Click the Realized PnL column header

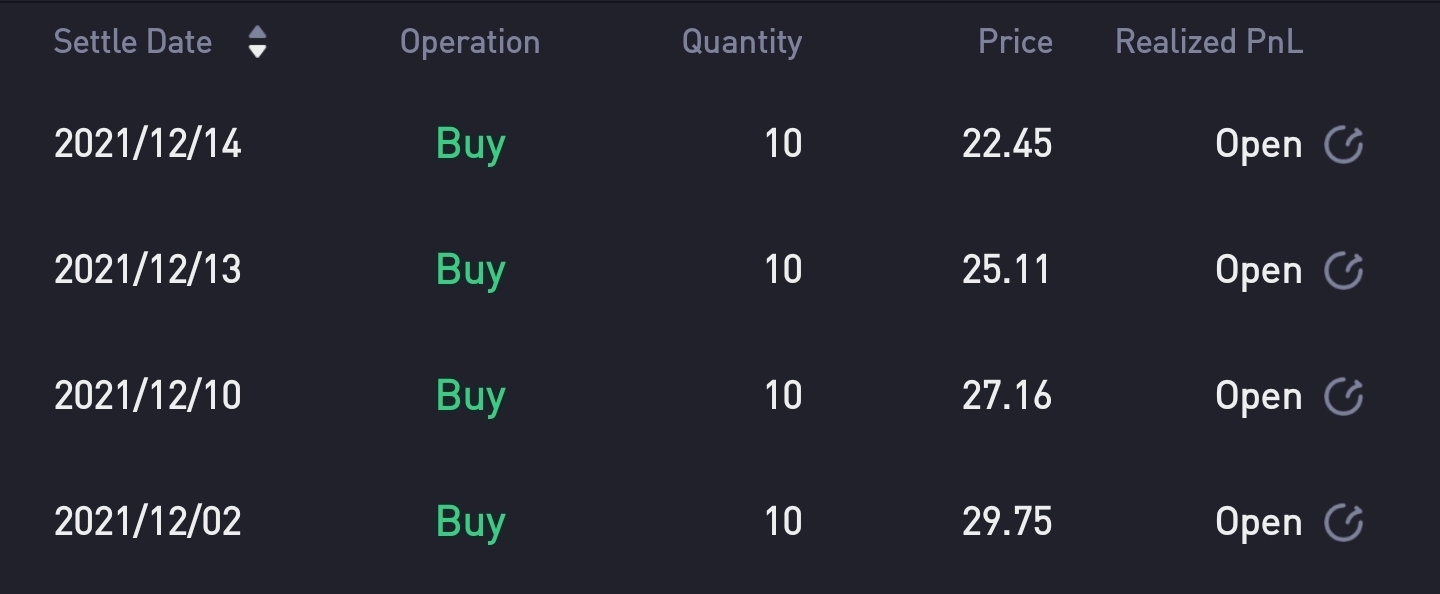(1209, 42)
